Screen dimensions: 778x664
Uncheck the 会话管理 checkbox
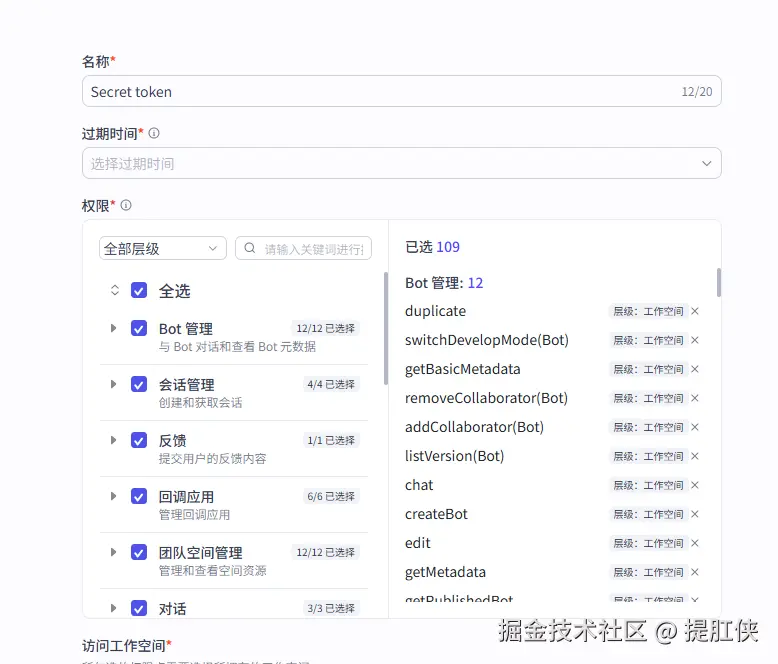click(x=139, y=384)
